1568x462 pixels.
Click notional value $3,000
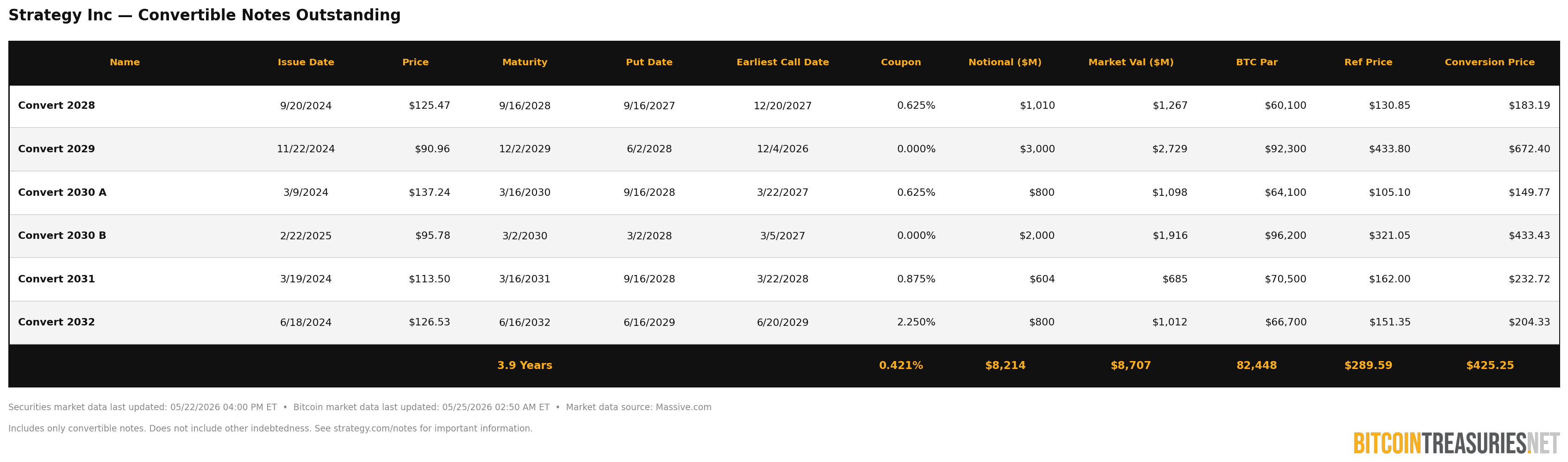1037,149
